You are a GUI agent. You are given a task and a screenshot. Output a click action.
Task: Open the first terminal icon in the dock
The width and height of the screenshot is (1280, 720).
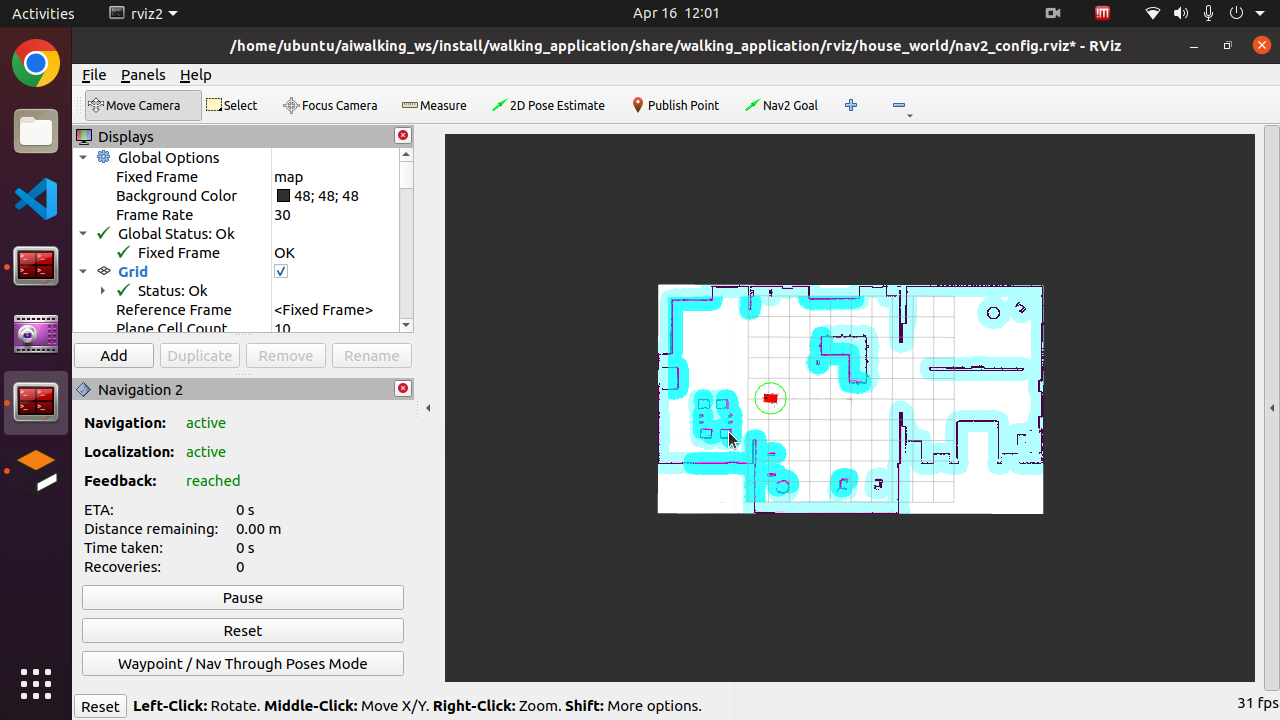(x=36, y=266)
